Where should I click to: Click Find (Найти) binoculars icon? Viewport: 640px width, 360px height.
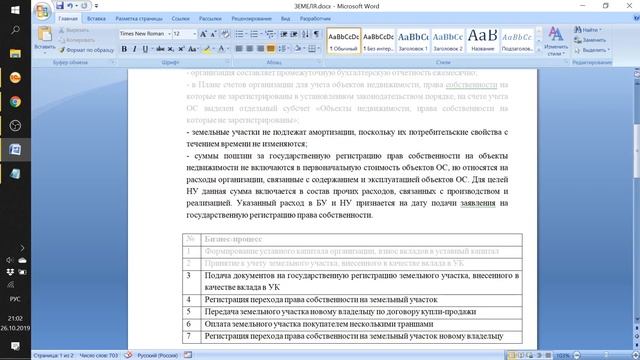point(578,30)
